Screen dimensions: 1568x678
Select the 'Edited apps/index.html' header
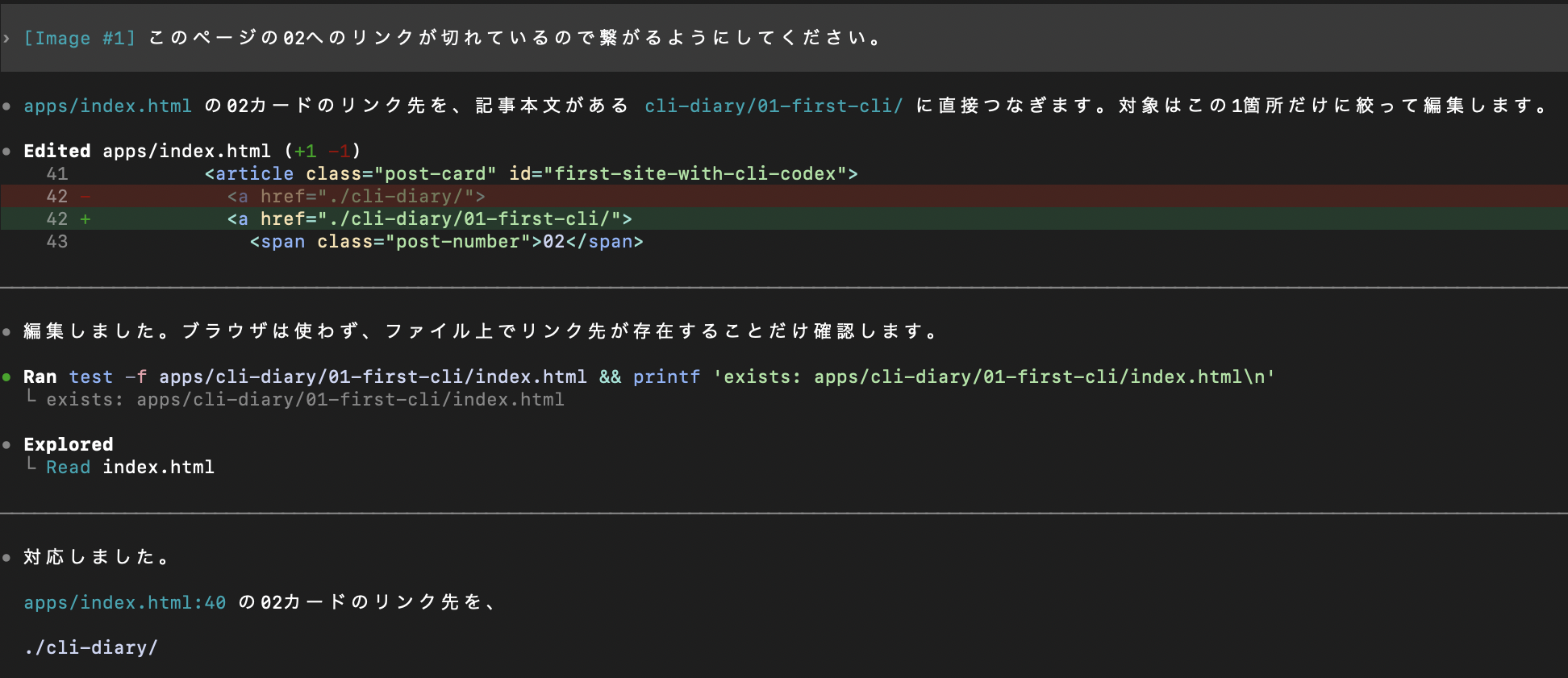pyautogui.click(x=192, y=151)
